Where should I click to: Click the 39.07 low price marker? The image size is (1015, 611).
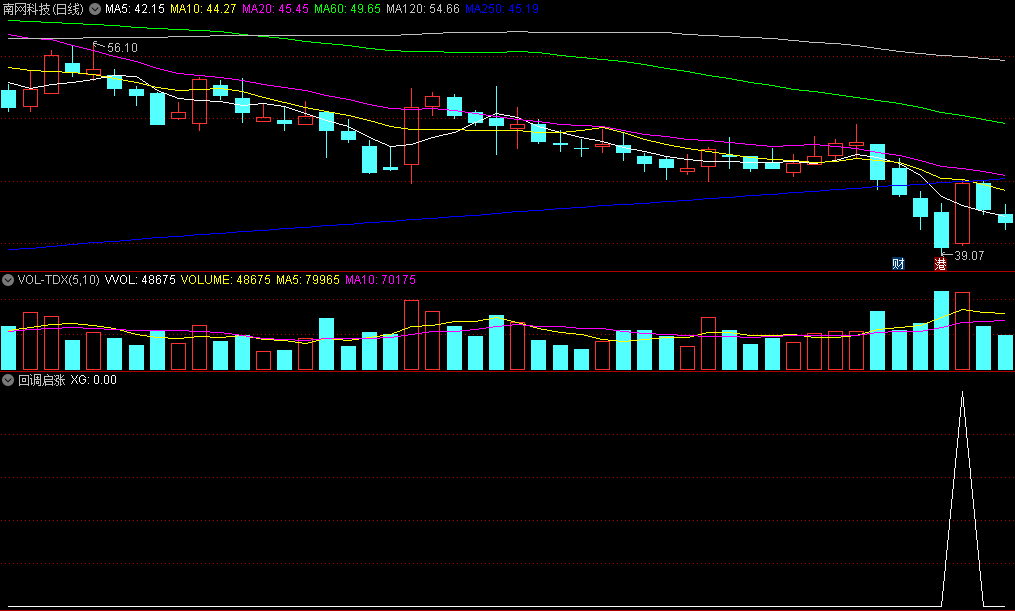click(x=969, y=256)
